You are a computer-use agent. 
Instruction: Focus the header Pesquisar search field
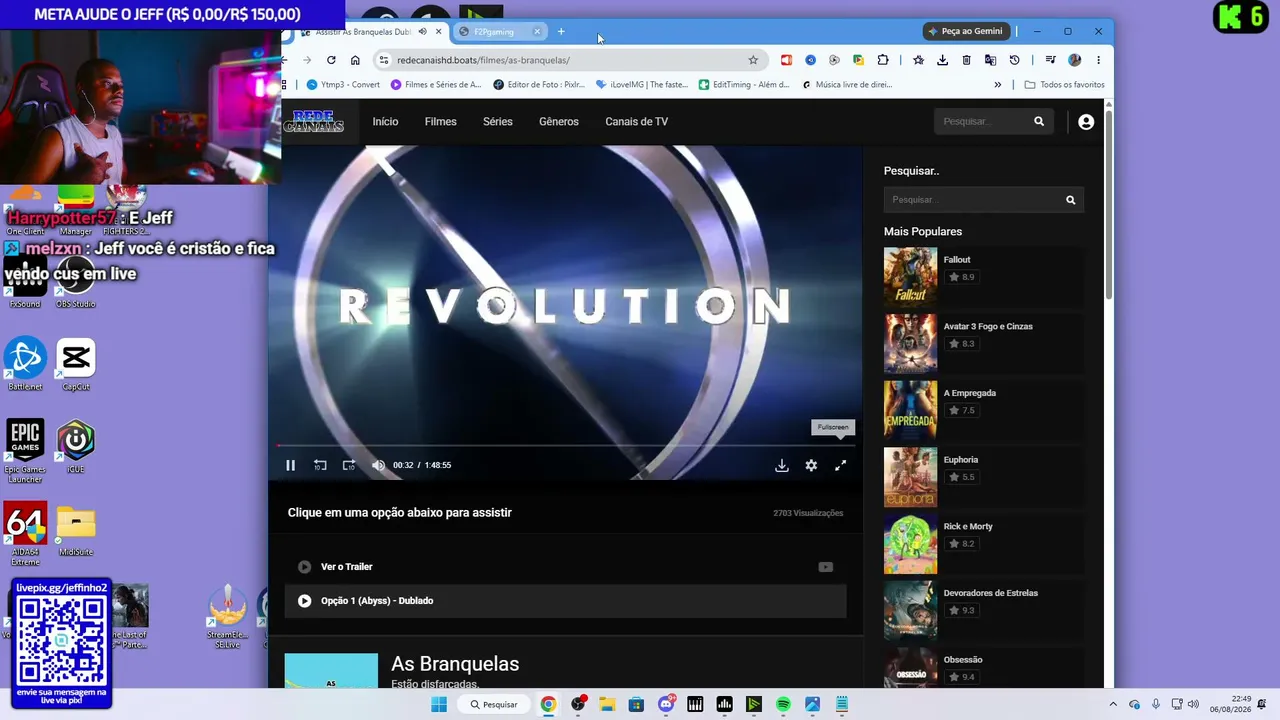[984, 122]
